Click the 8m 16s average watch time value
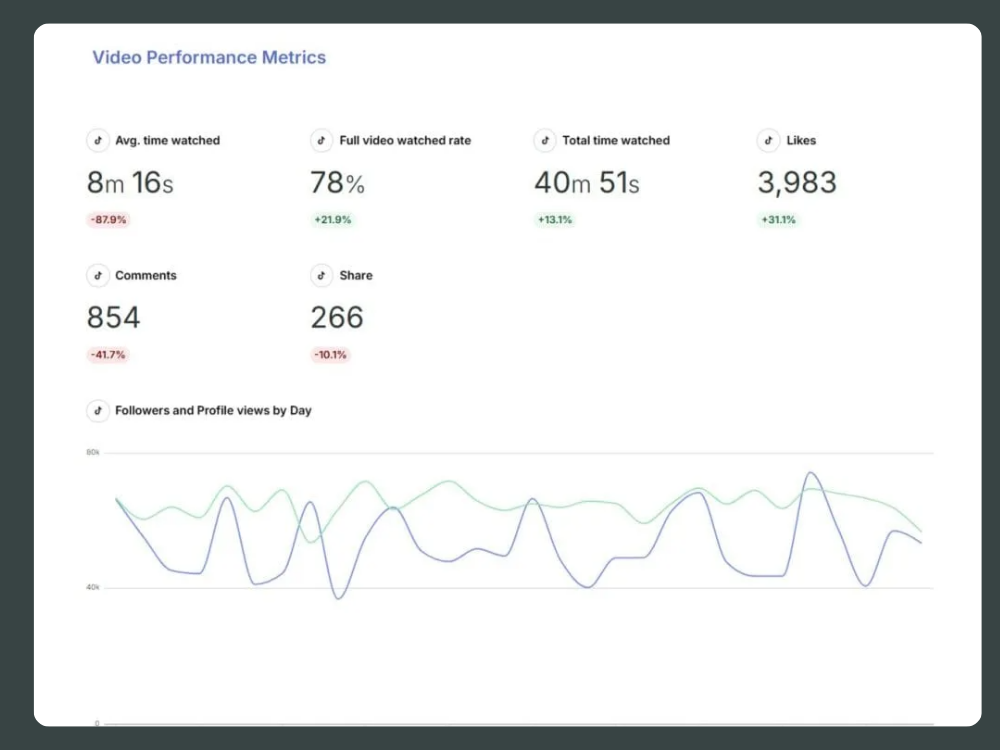The width and height of the screenshot is (1000, 750). (130, 183)
